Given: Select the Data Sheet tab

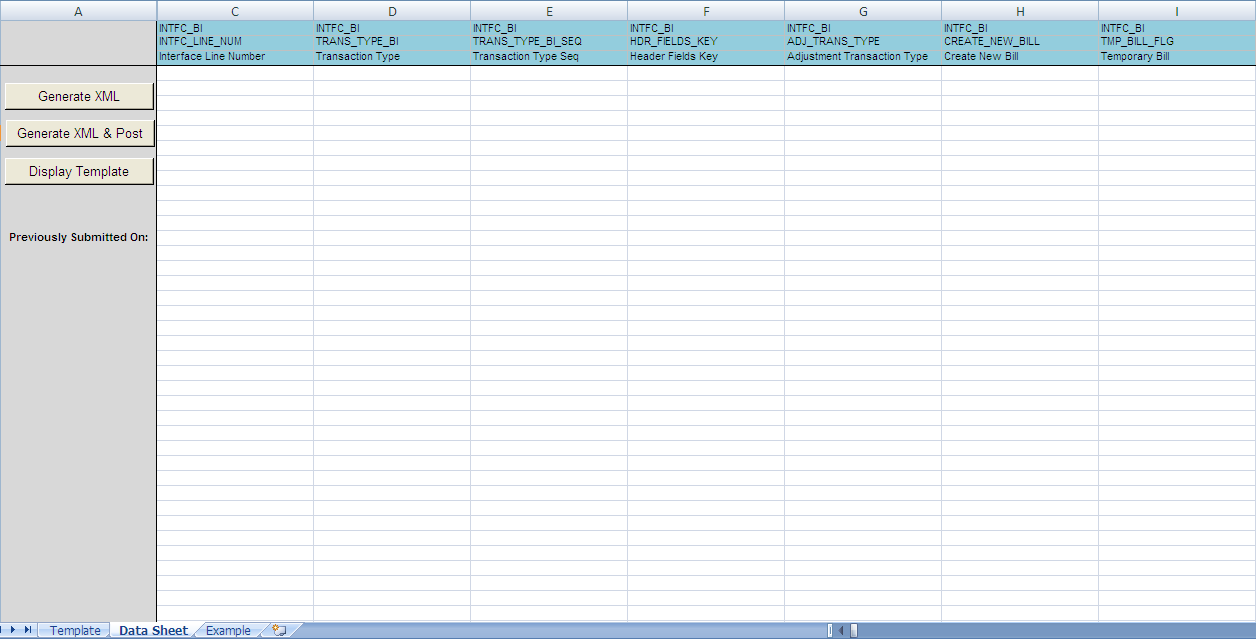Looking at the screenshot, I should [x=153, y=630].
